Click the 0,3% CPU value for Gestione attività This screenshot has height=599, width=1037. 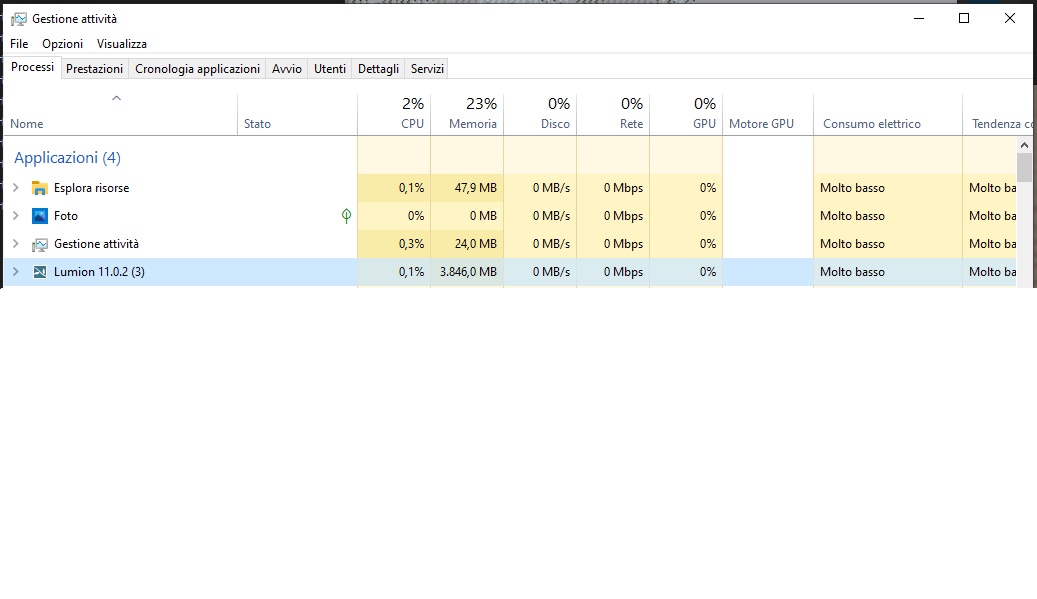[x=411, y=244]
